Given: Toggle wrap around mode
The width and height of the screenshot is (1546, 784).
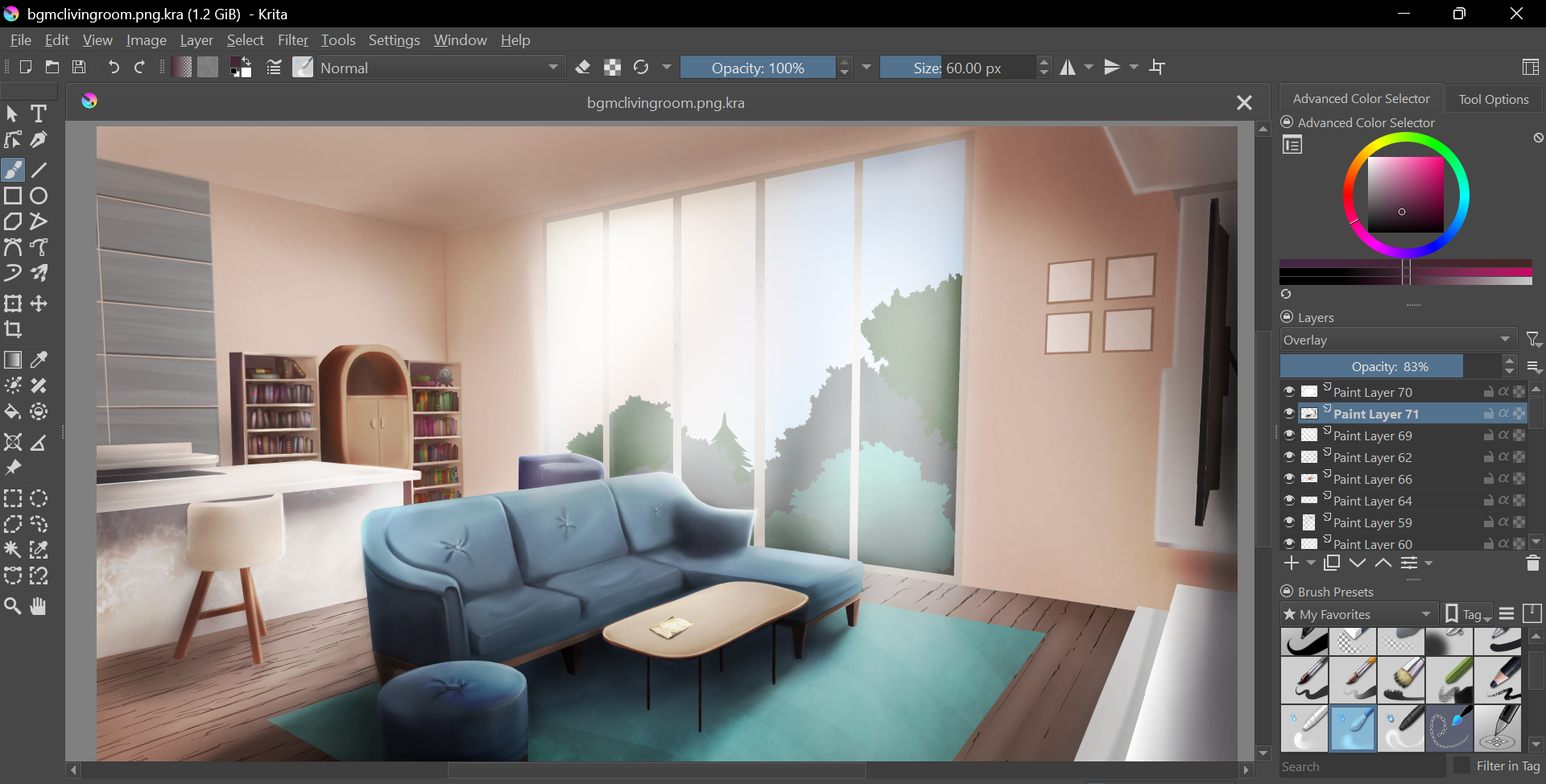Looking at the screenshot, I should [x=1157, y=68].
